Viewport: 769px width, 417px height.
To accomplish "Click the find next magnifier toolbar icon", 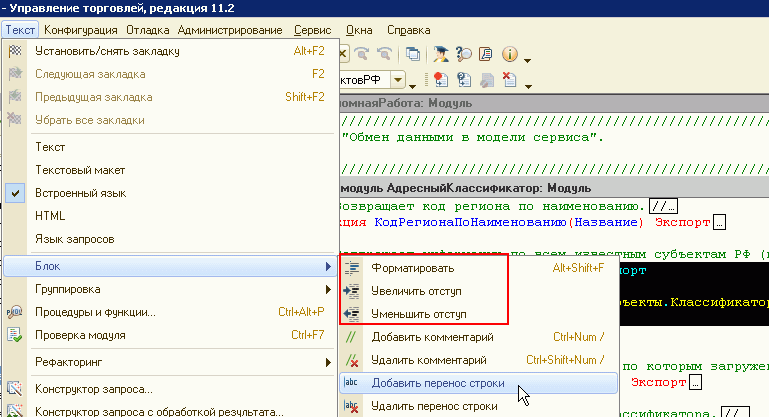I will 362,54.
